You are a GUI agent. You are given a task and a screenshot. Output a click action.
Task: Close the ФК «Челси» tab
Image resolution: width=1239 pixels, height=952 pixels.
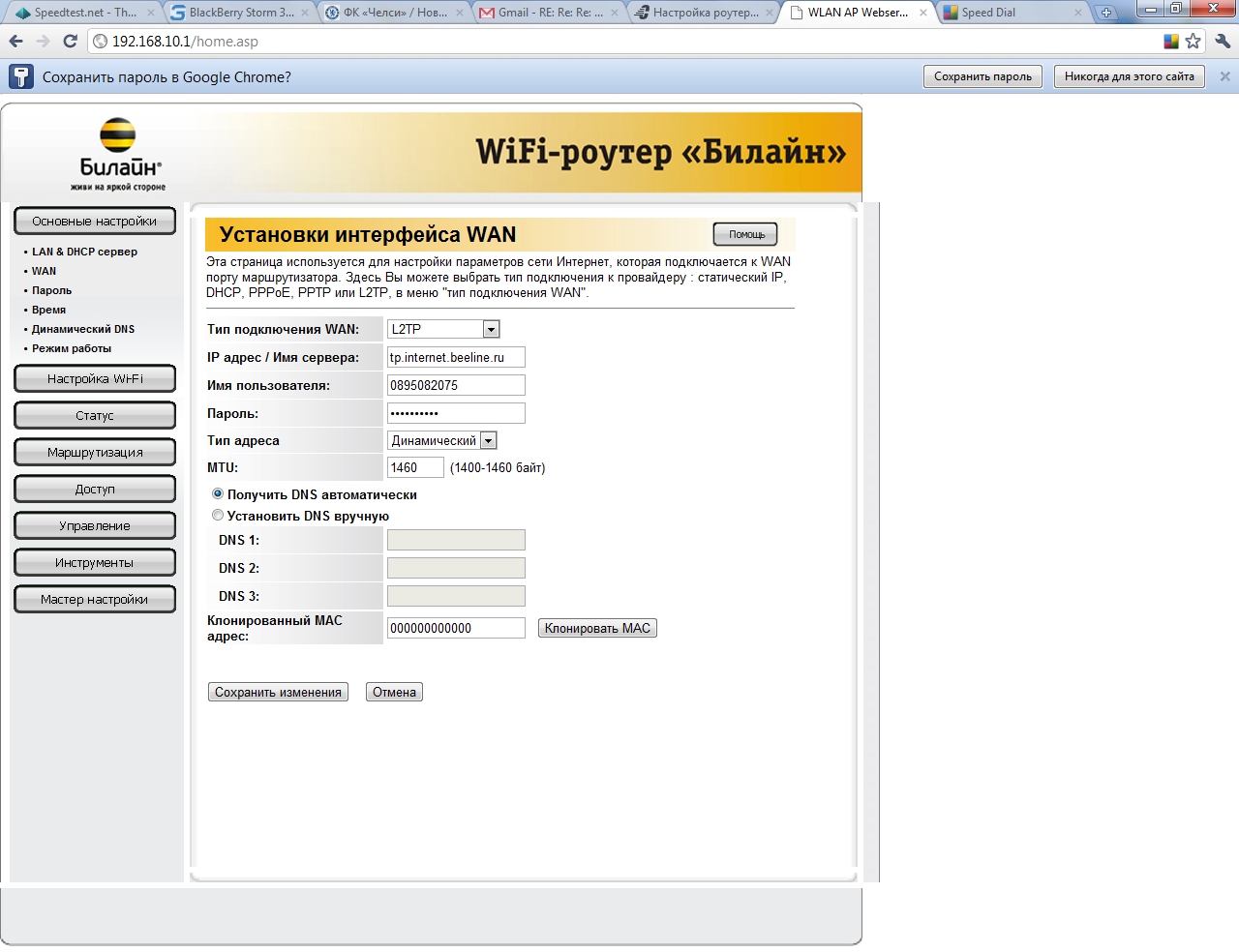pyautogui.click(x=460, y=13)
